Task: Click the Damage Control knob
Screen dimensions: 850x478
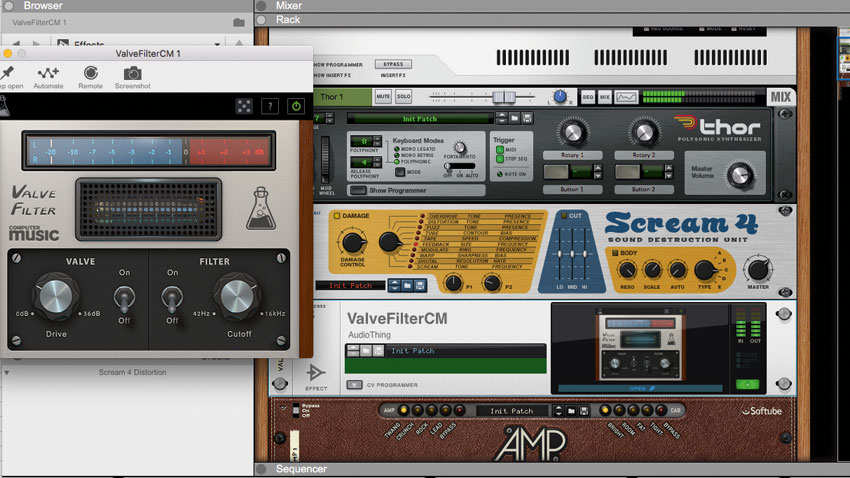Action: (352, 242)
